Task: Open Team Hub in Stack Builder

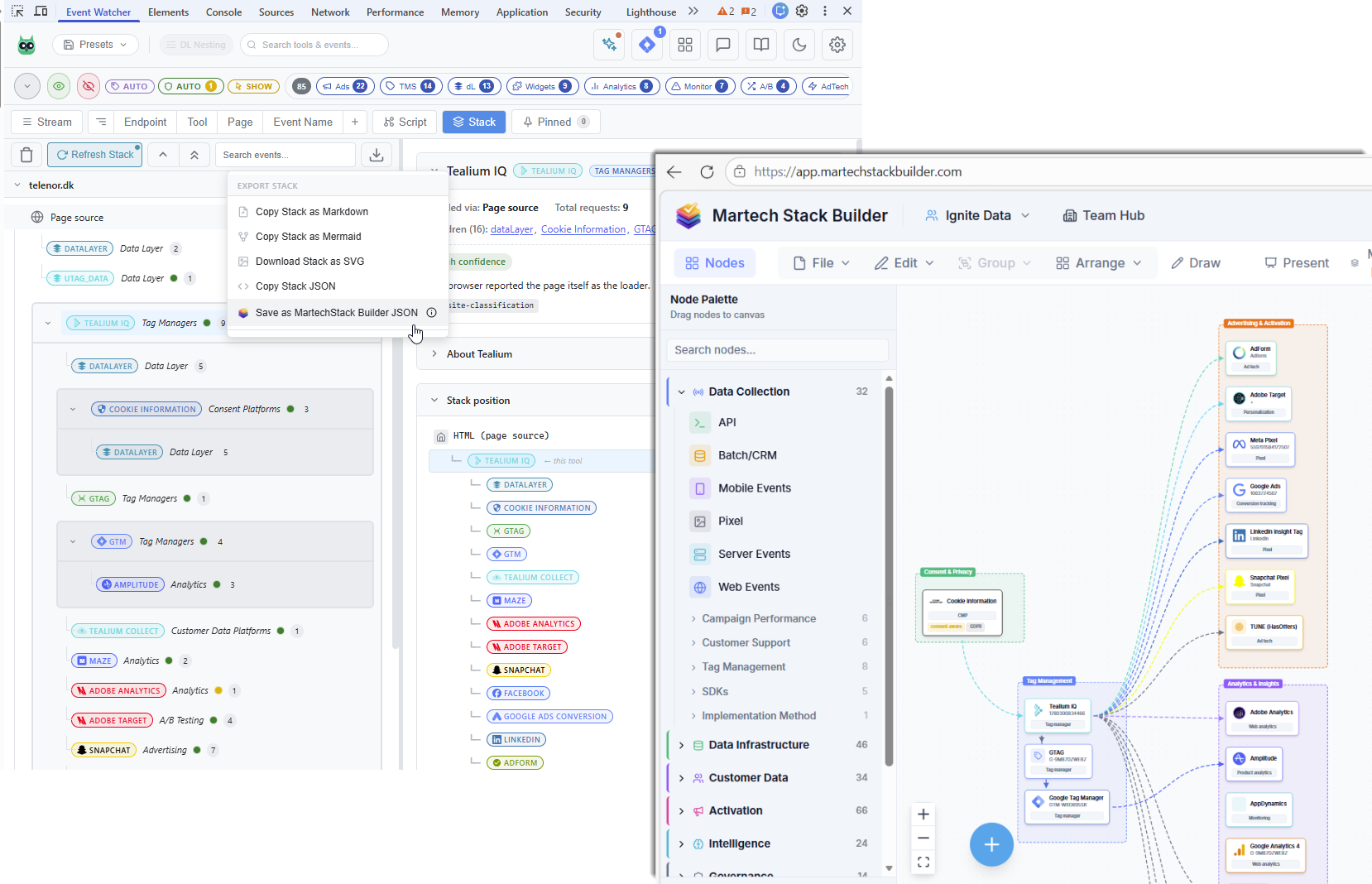Action: [x=1103, y=215]
